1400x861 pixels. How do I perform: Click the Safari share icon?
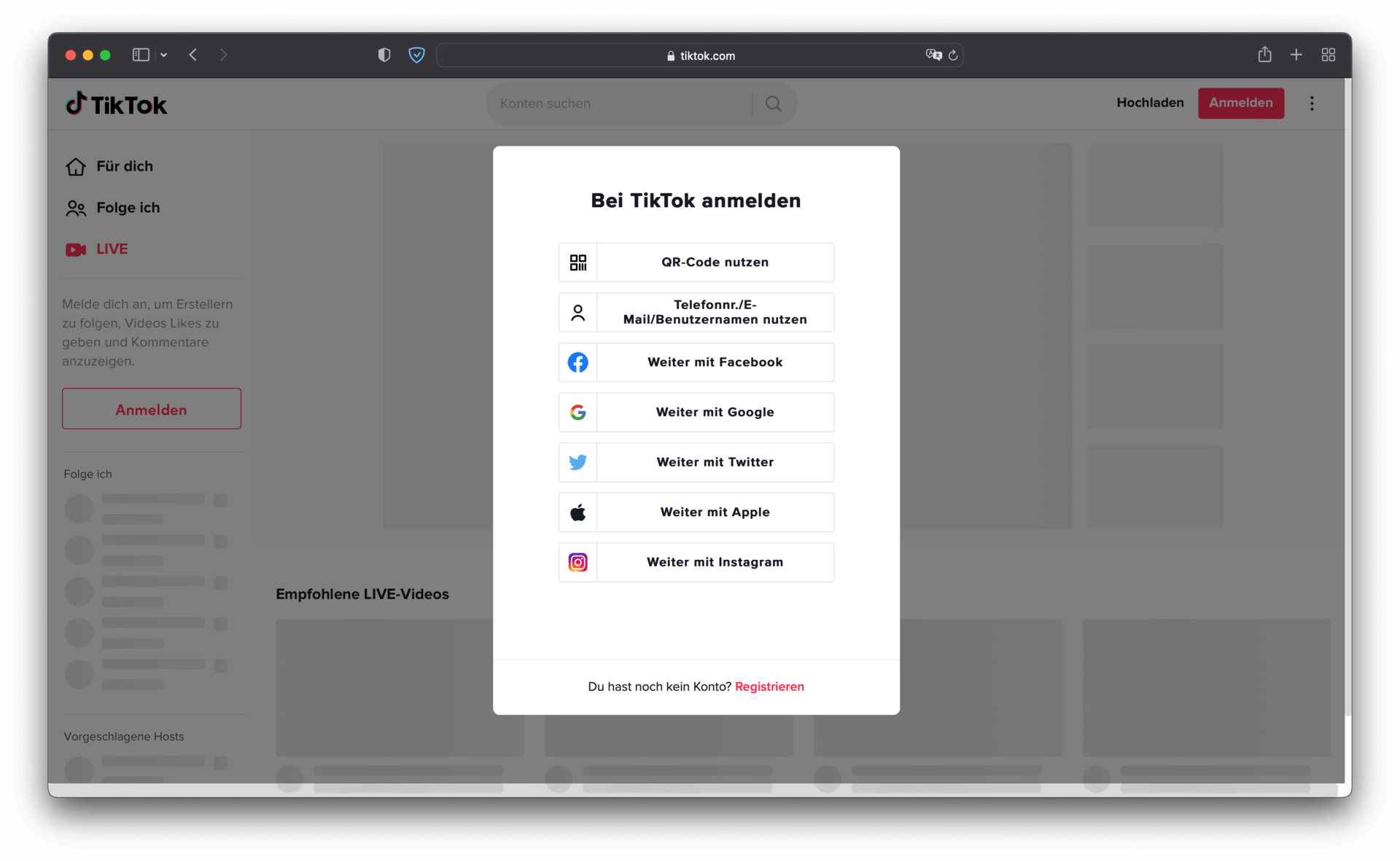pos(1264,55)
